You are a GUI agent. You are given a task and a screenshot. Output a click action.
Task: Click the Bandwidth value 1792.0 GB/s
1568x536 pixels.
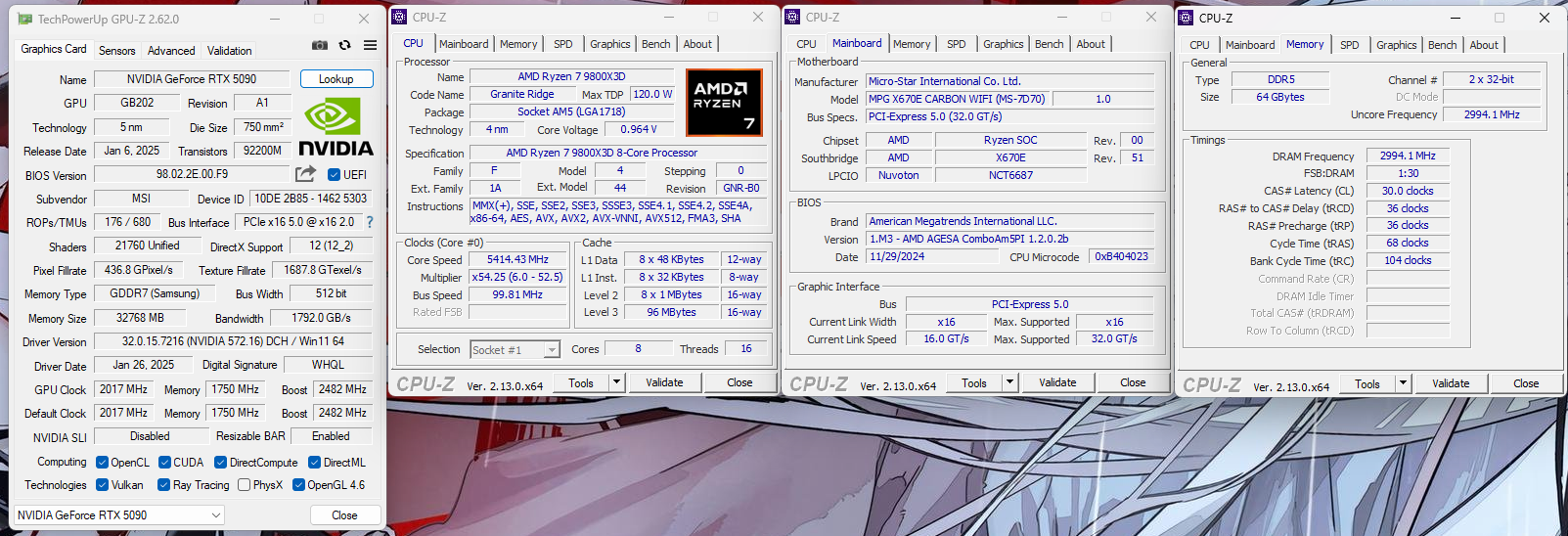(322, 318)
